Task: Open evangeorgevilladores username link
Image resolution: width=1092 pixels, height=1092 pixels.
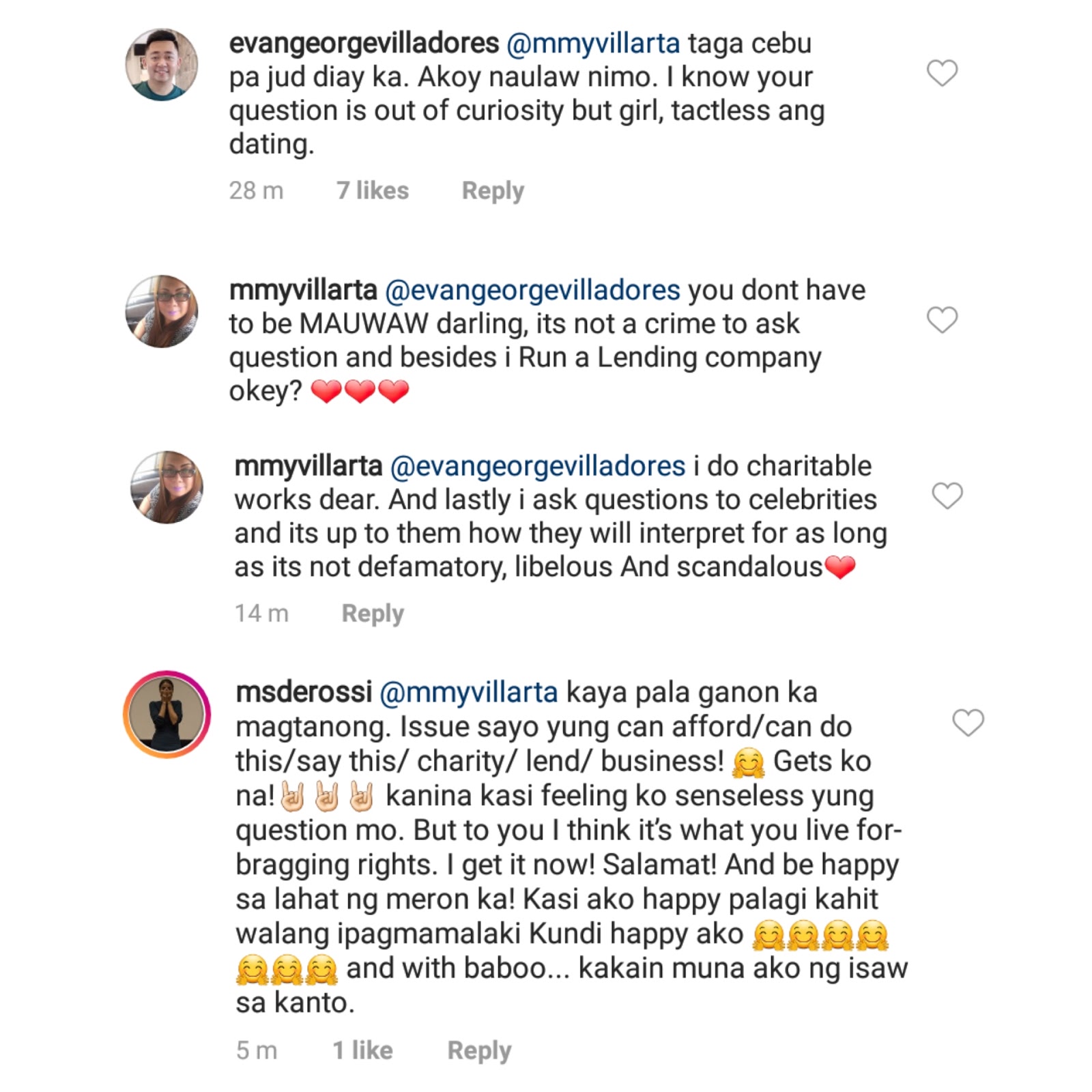Action: tap(364, 44)
